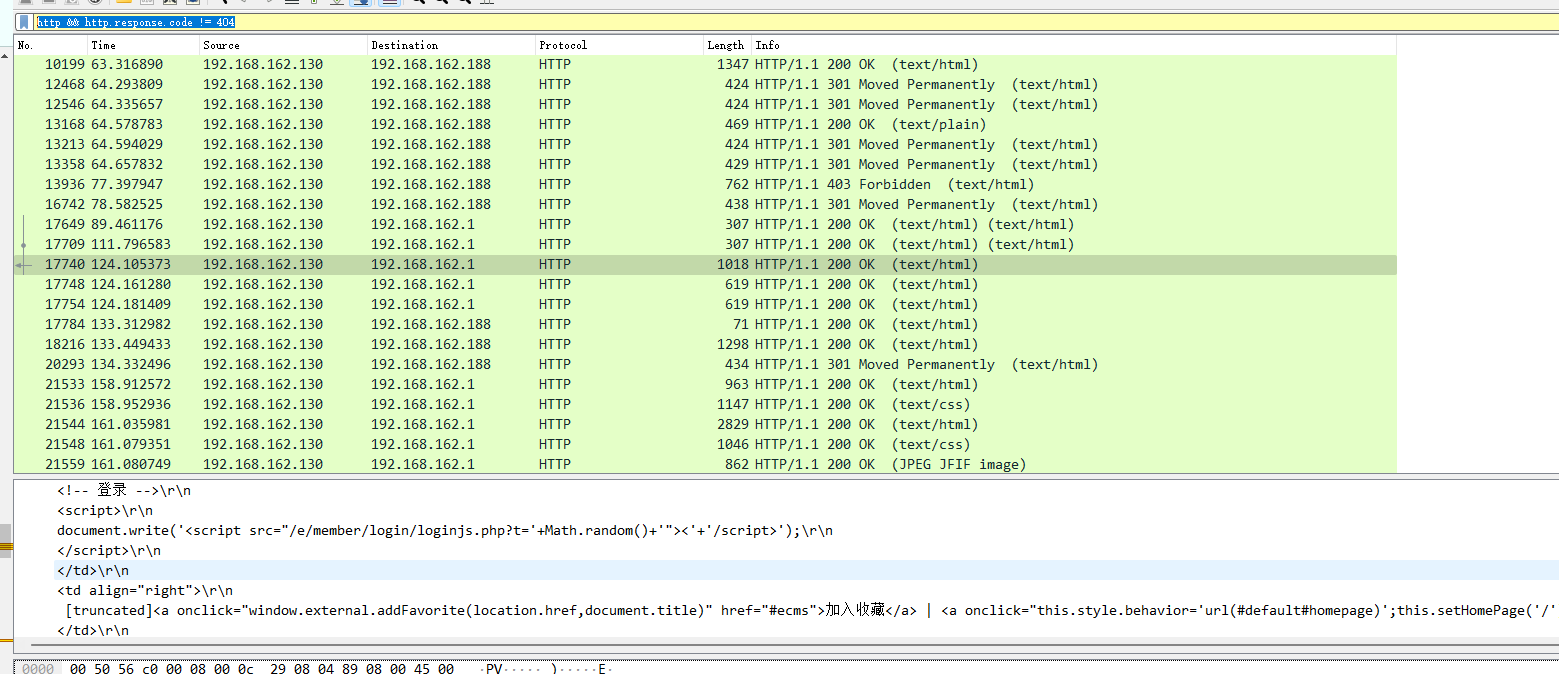Sort by the Destination column header
1559x674 pixels.
tap(451, 45)
